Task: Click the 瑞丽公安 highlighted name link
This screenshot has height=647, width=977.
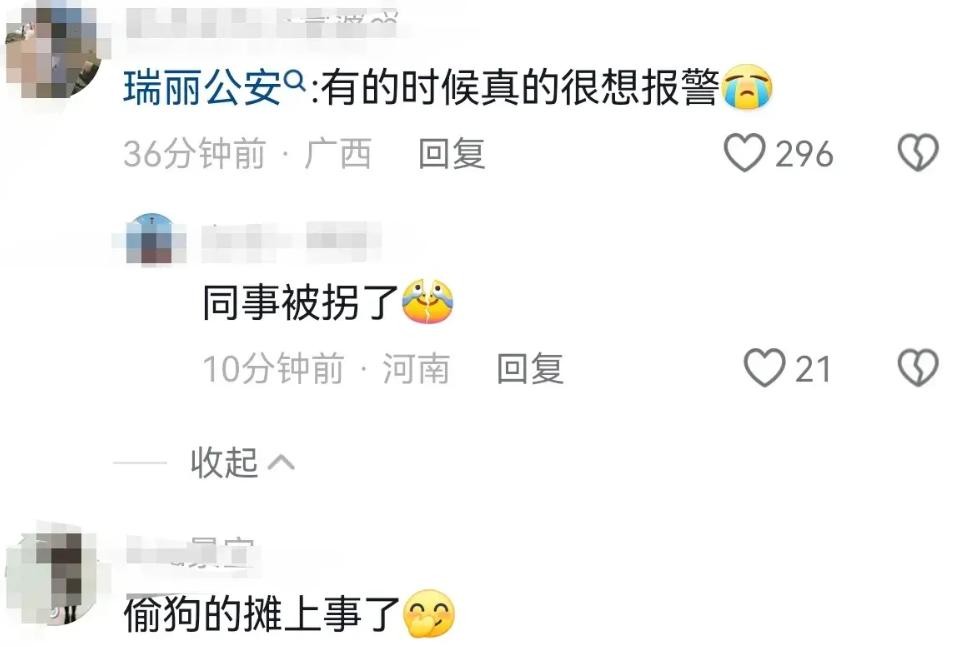Action: tap(202, 87)
